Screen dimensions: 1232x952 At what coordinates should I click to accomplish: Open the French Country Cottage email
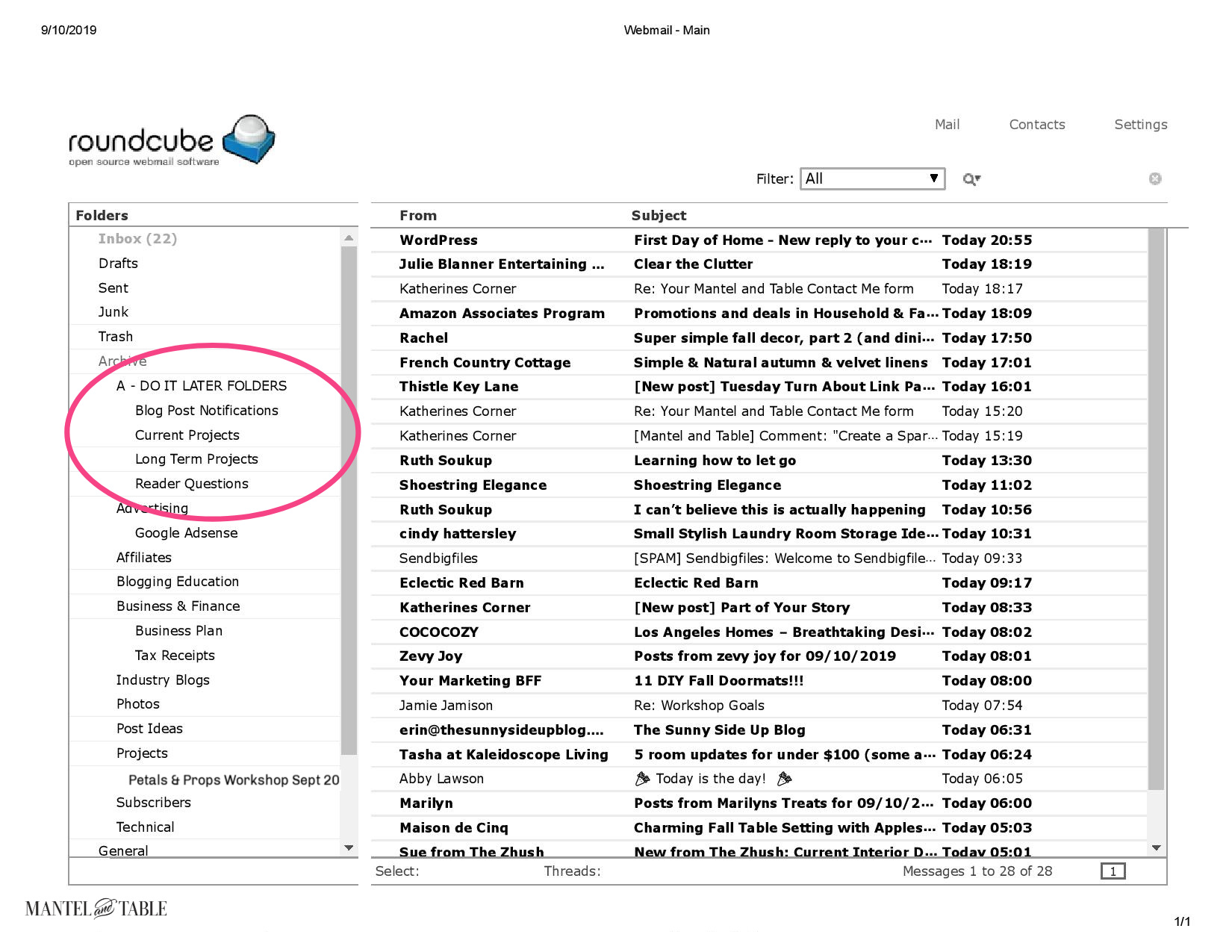pyautogui.click(x=759, y=363)
